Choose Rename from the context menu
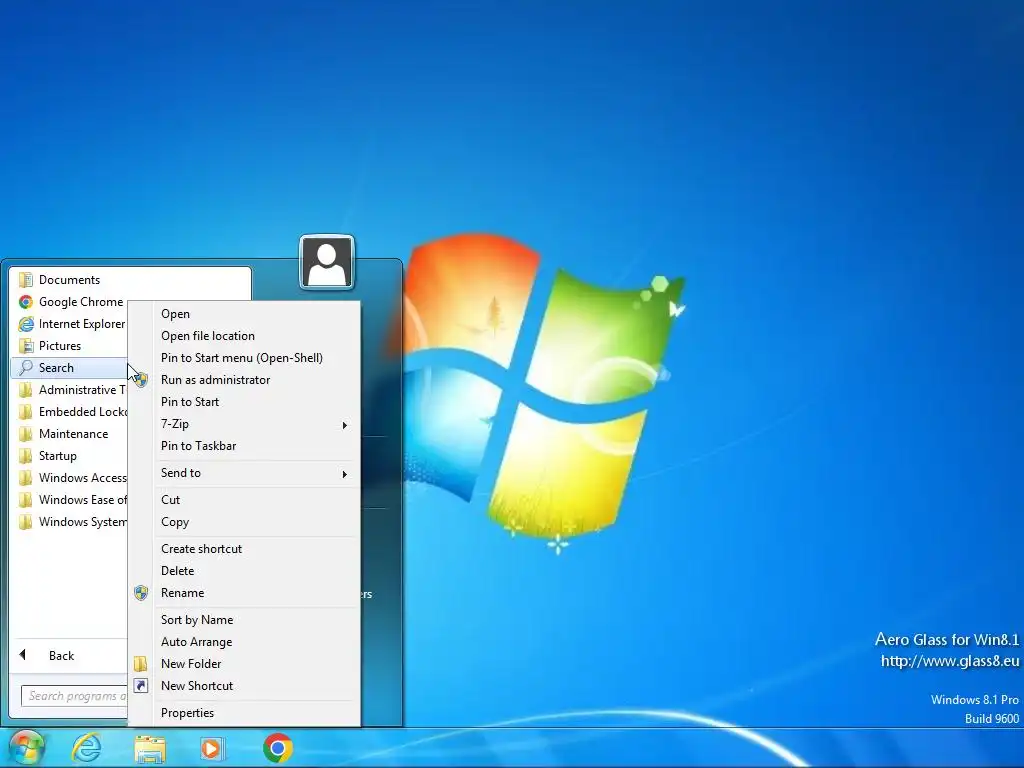Screen dimensions: 1024x768 point(244,593)
